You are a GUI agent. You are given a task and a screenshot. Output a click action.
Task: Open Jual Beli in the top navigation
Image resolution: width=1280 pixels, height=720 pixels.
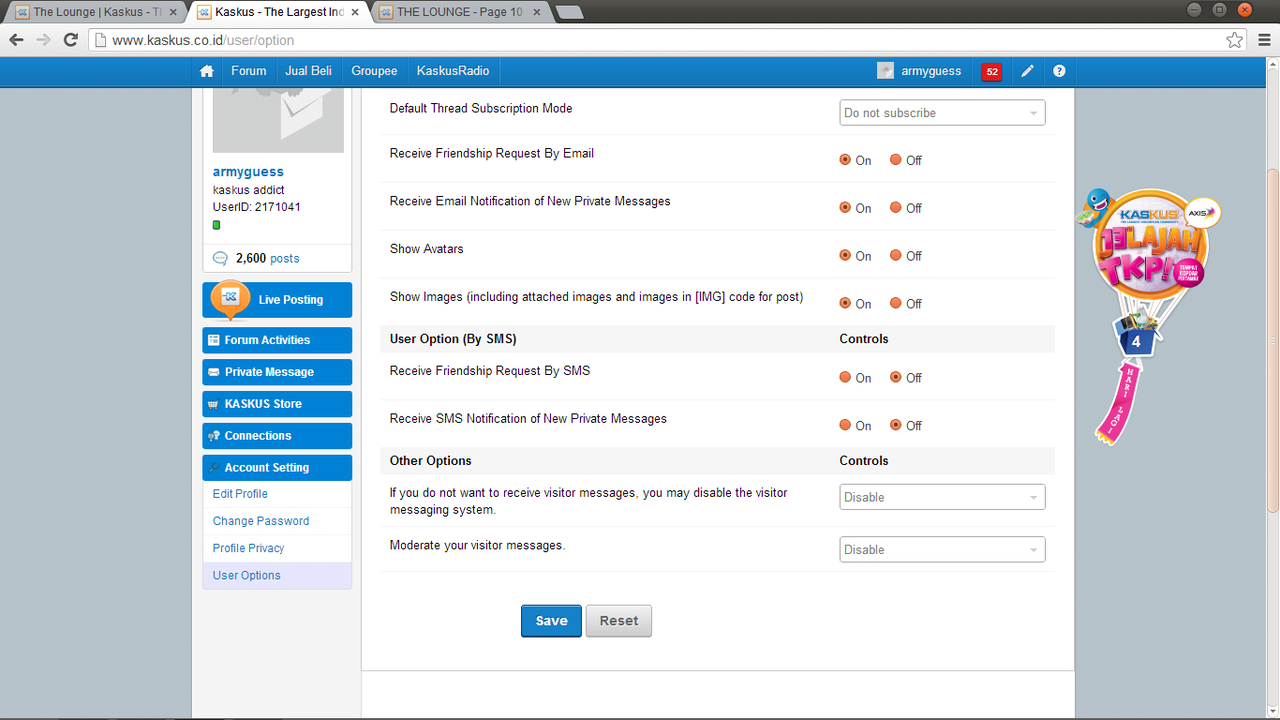pyautogui.click(x=308, y=71)
